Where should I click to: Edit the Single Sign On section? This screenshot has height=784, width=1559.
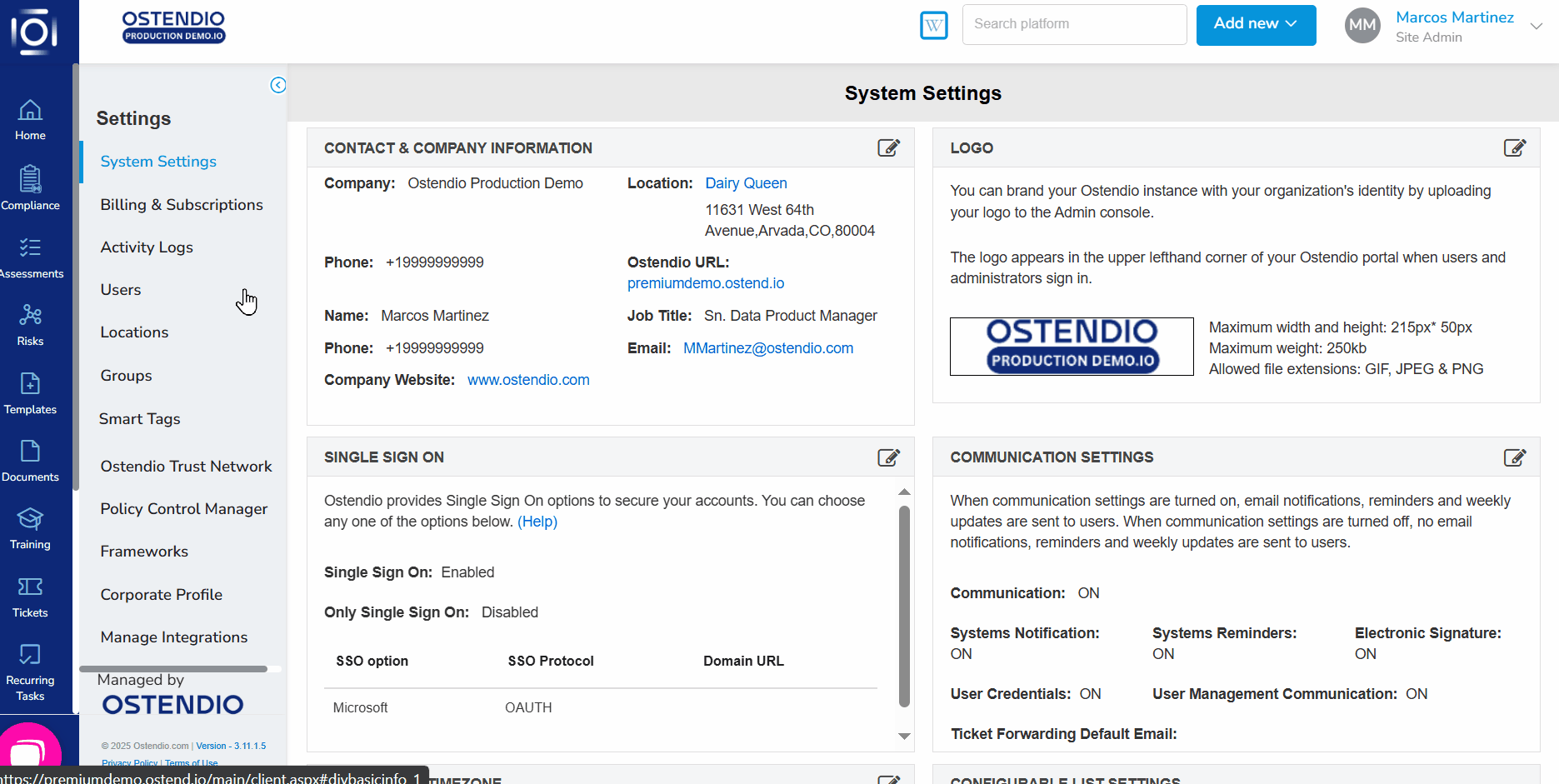point(888,457)
